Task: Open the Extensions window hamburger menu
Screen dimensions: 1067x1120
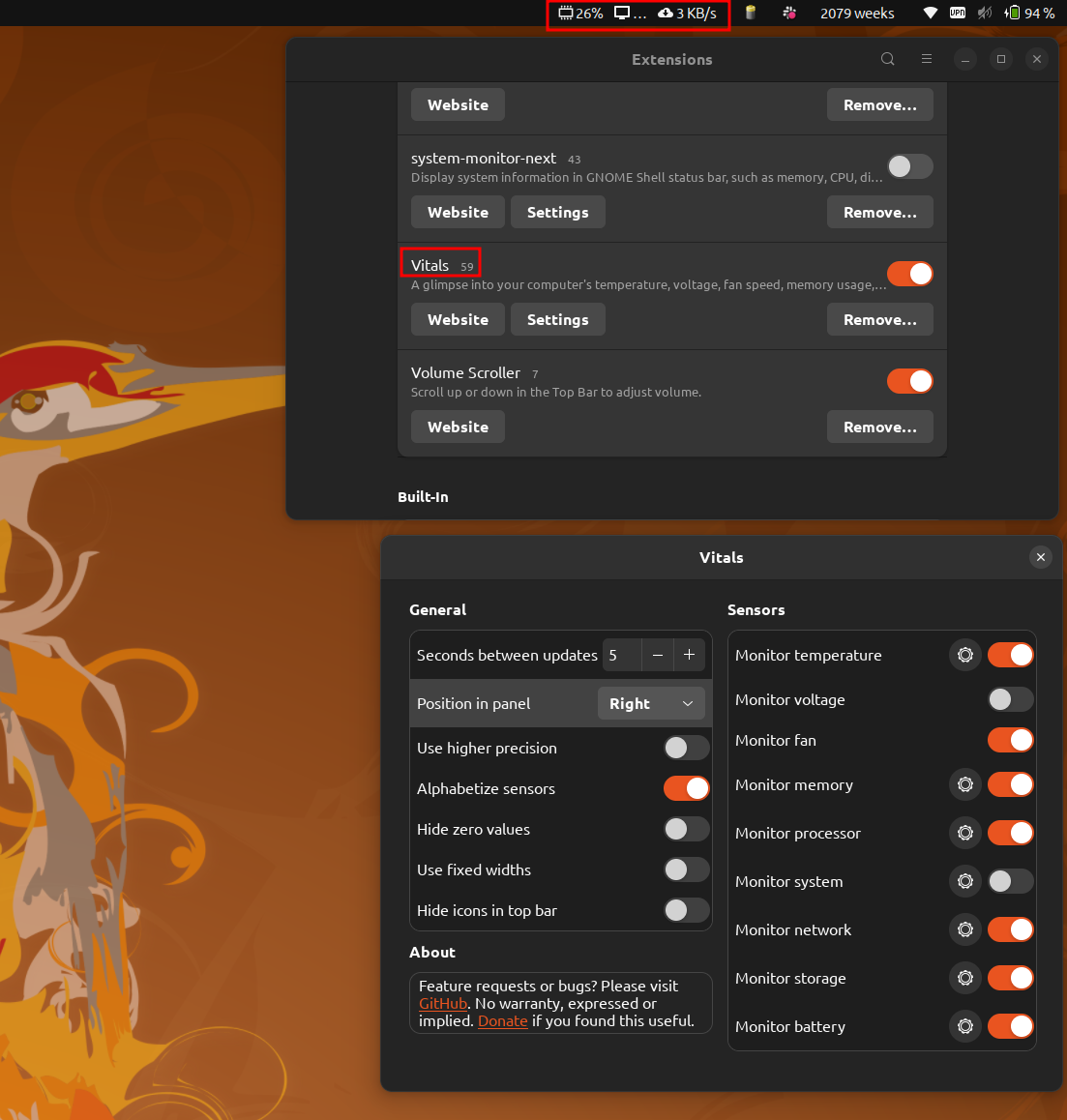Action: click(926, 59)
